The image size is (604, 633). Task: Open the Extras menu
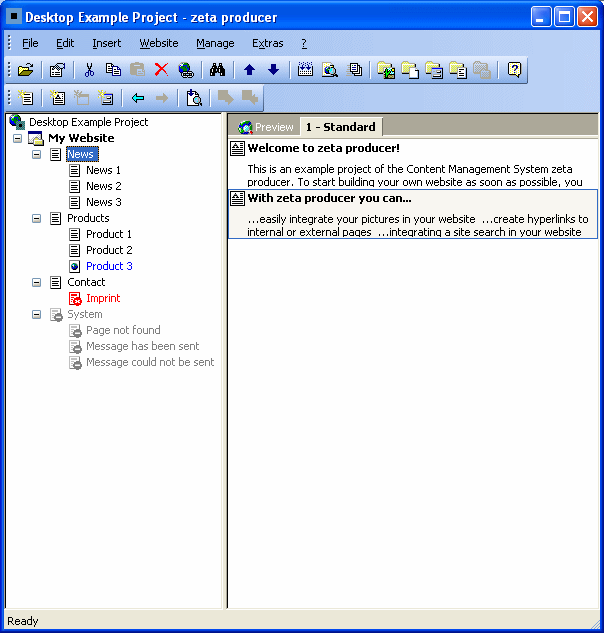click(x=268, y=43)
